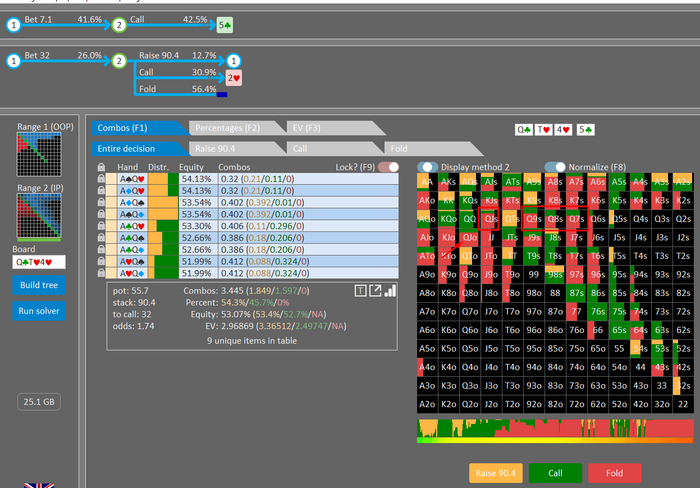Open the bar chart icon in summary box

(x=390, y=291)
